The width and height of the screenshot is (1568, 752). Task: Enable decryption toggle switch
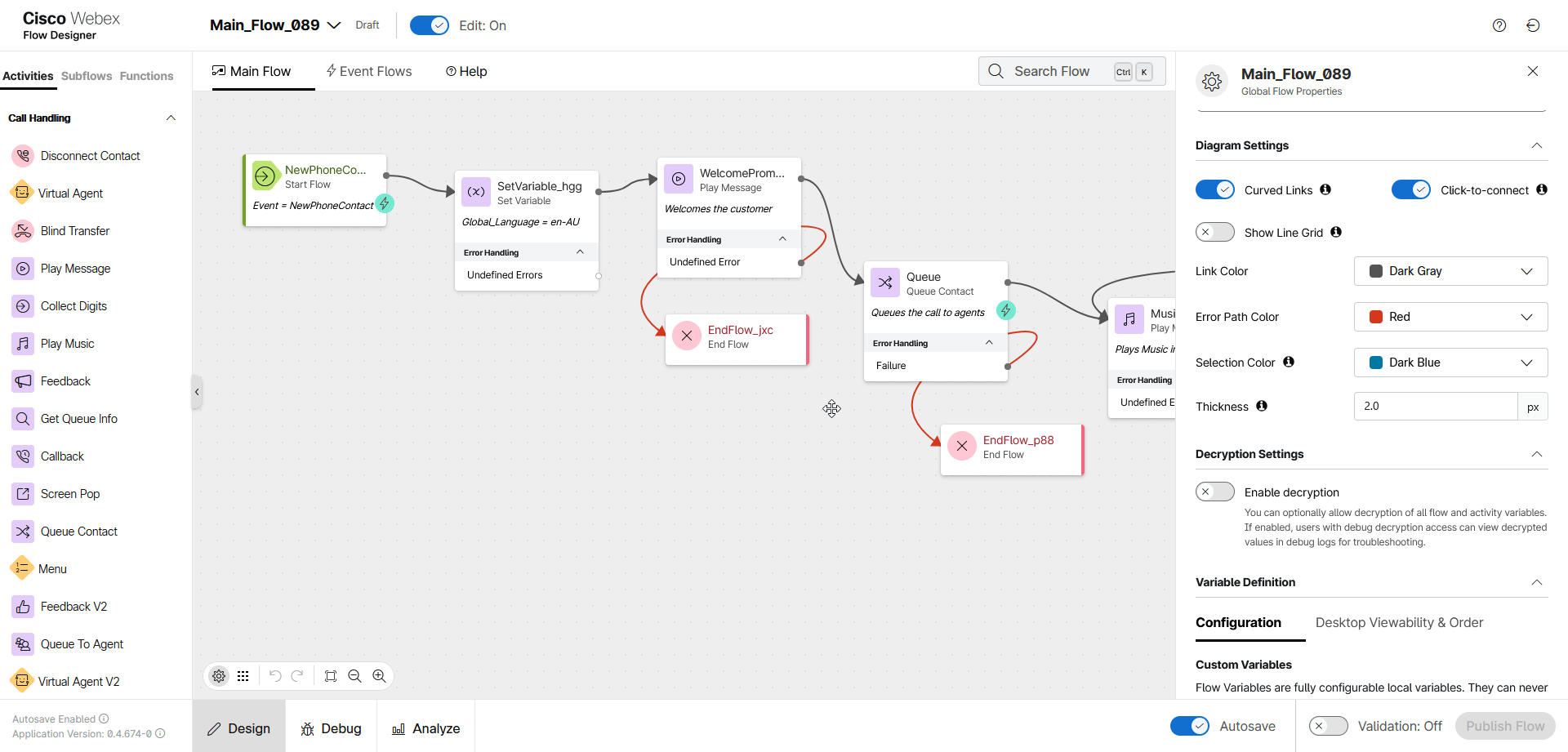(1215, 492)
